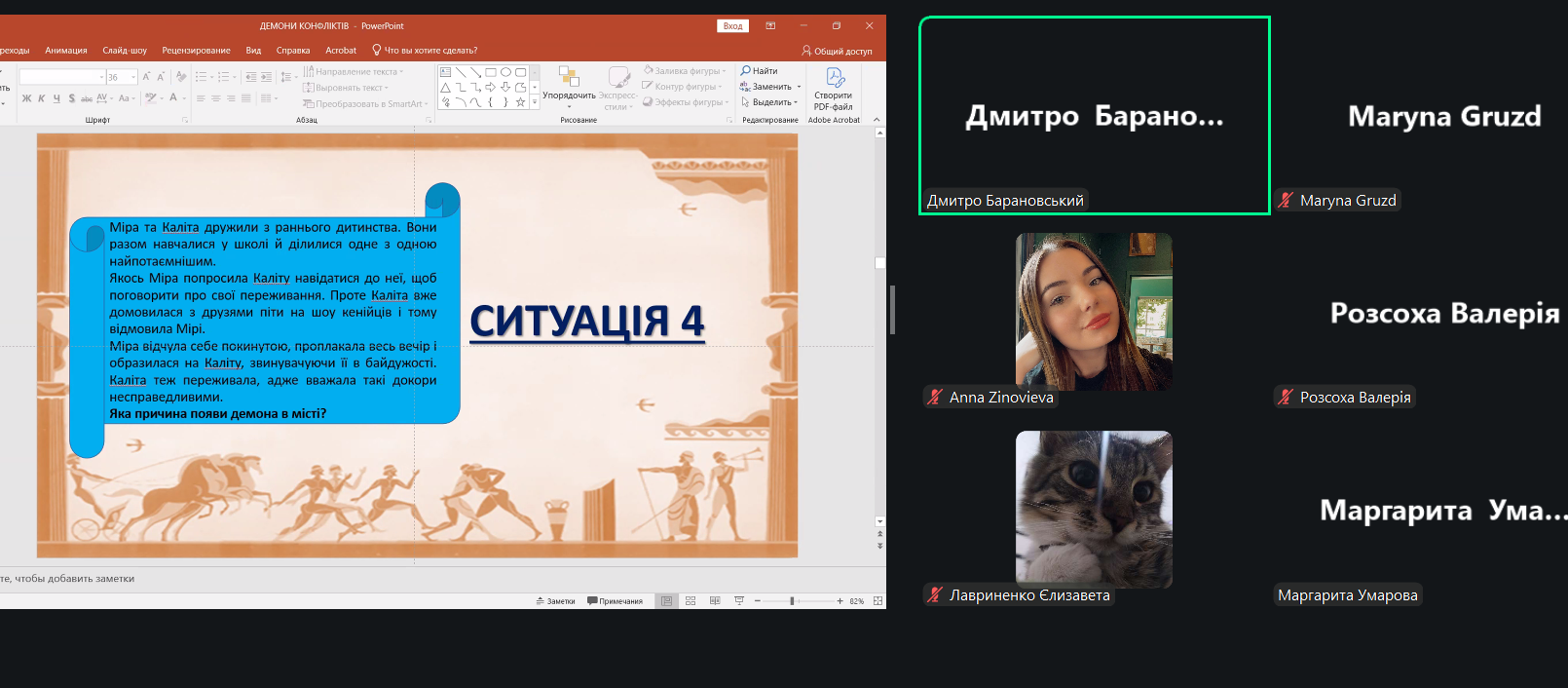Click the Вход sign-in button
This screenshot has width=1568, height=688.
pos(732,26)
